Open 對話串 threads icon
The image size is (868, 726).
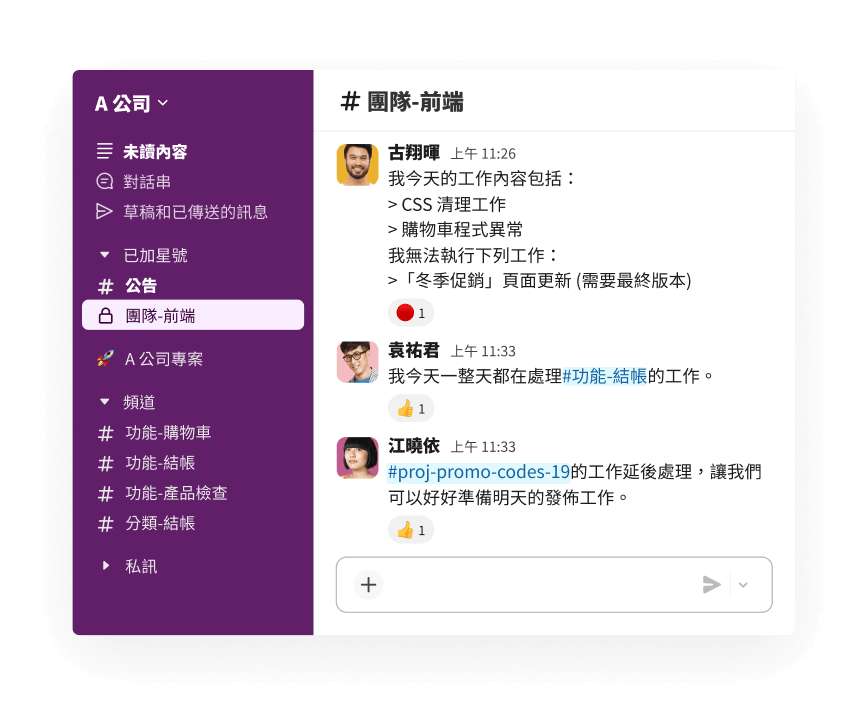pyautogui.click(x=105, y=182)
